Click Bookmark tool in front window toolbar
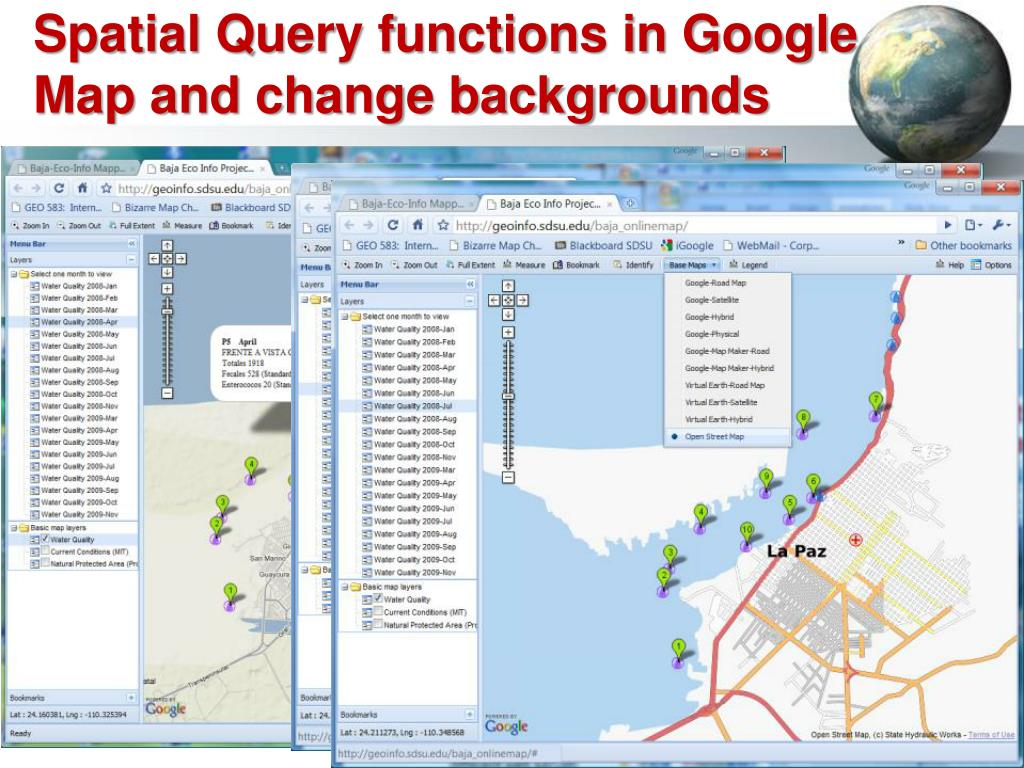1024x768 pixels. point(576,265)
